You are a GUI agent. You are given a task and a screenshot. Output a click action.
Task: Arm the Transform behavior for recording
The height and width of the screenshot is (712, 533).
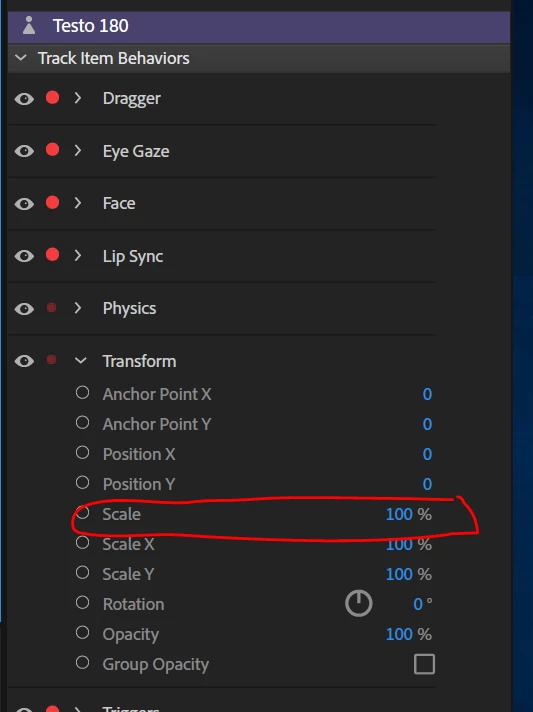52,360
